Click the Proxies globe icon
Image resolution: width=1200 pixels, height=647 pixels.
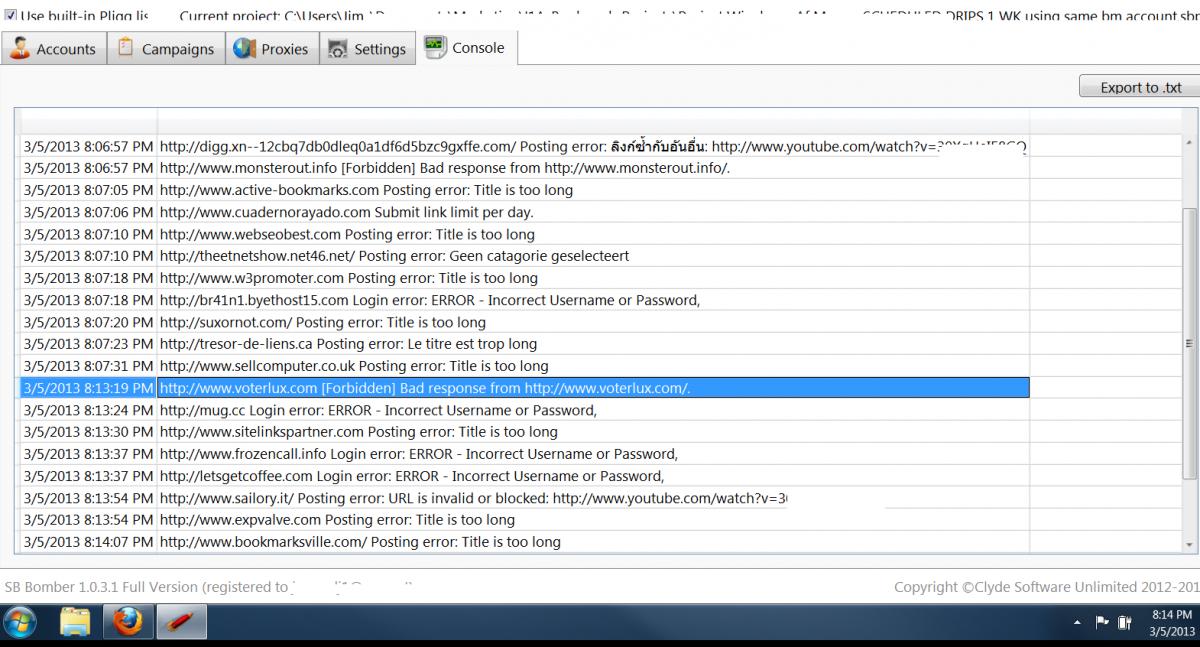[244, 48]
